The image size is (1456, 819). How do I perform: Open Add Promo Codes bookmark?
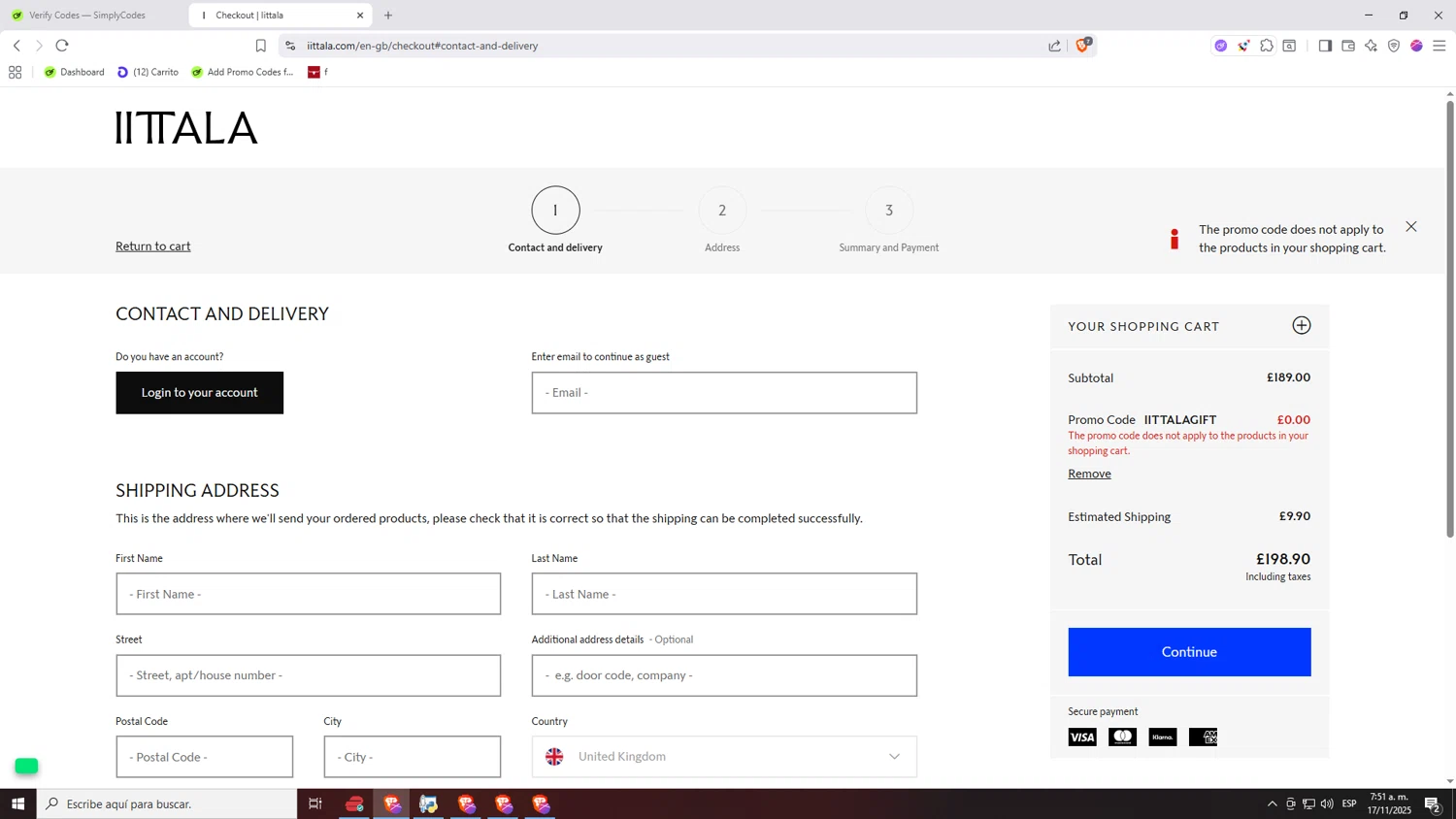pyautogui.click(x=243, y=72)
